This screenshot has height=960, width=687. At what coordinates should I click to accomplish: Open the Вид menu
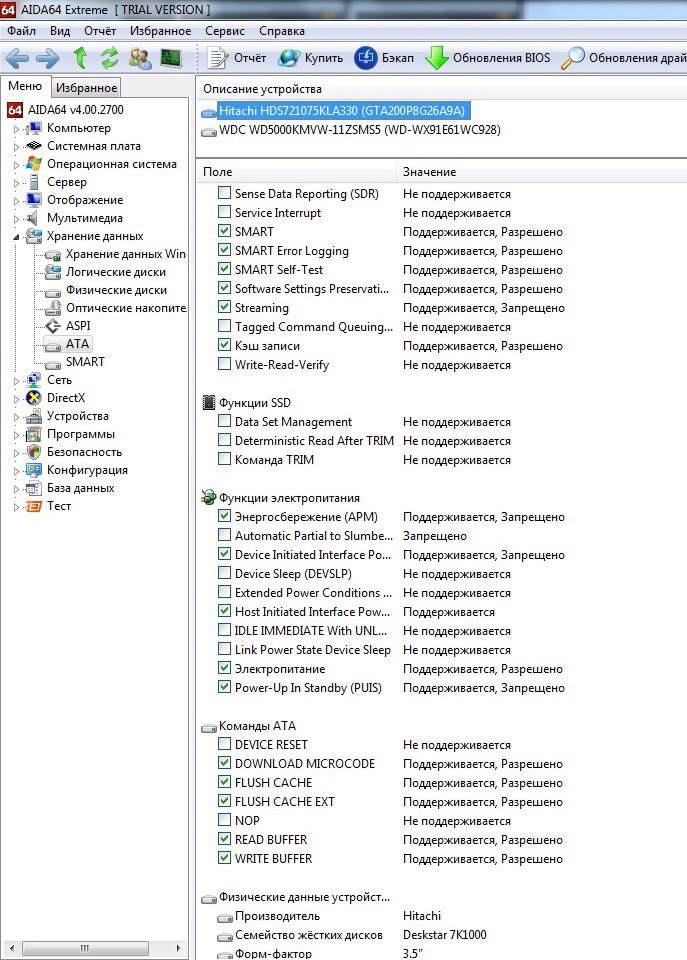(60, 31)
